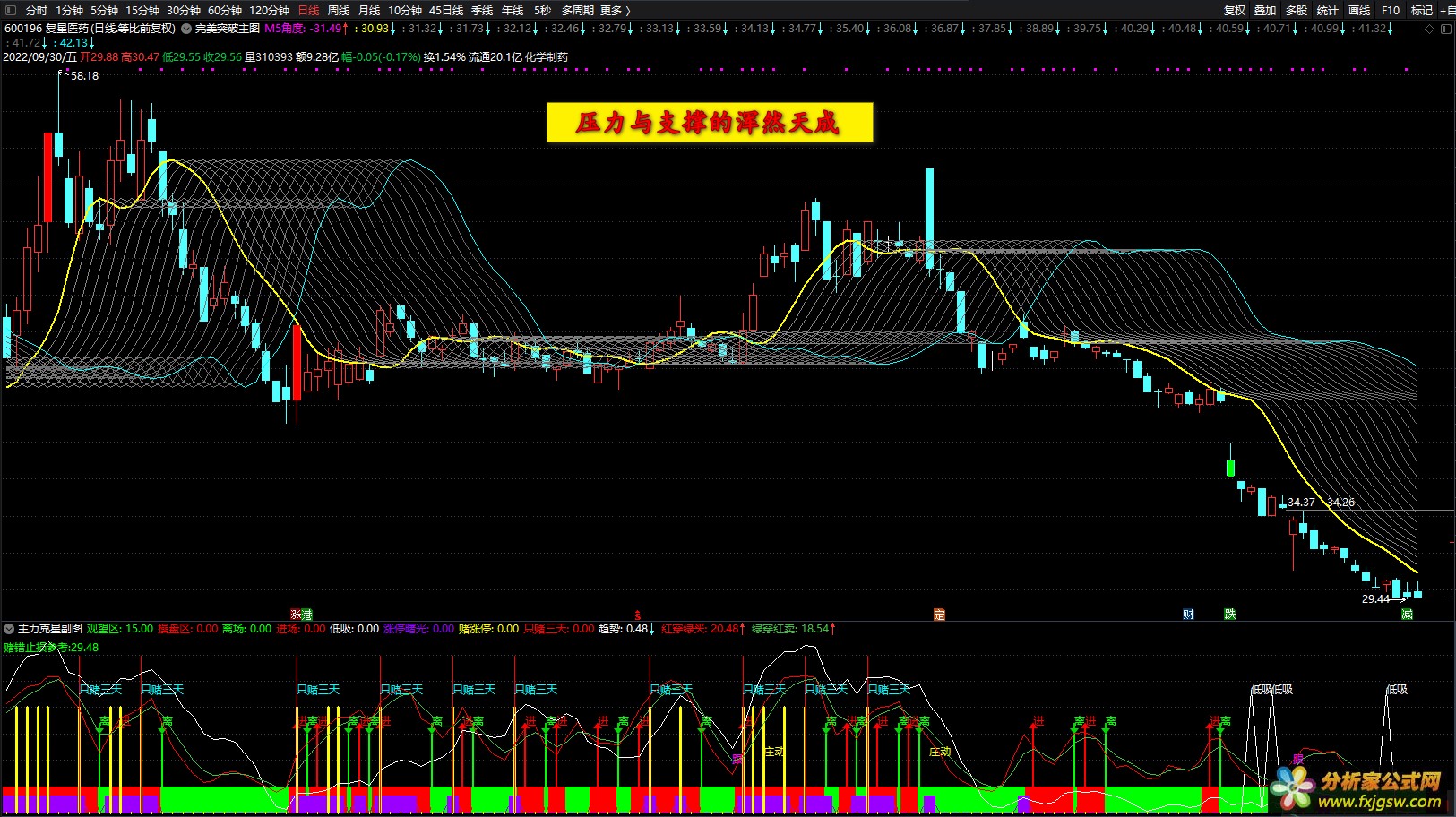The height and width of the screenshot is (817, 1456).
Task: Click the 观望区: 15.00 indicator value
Action: tap(120, 629)
